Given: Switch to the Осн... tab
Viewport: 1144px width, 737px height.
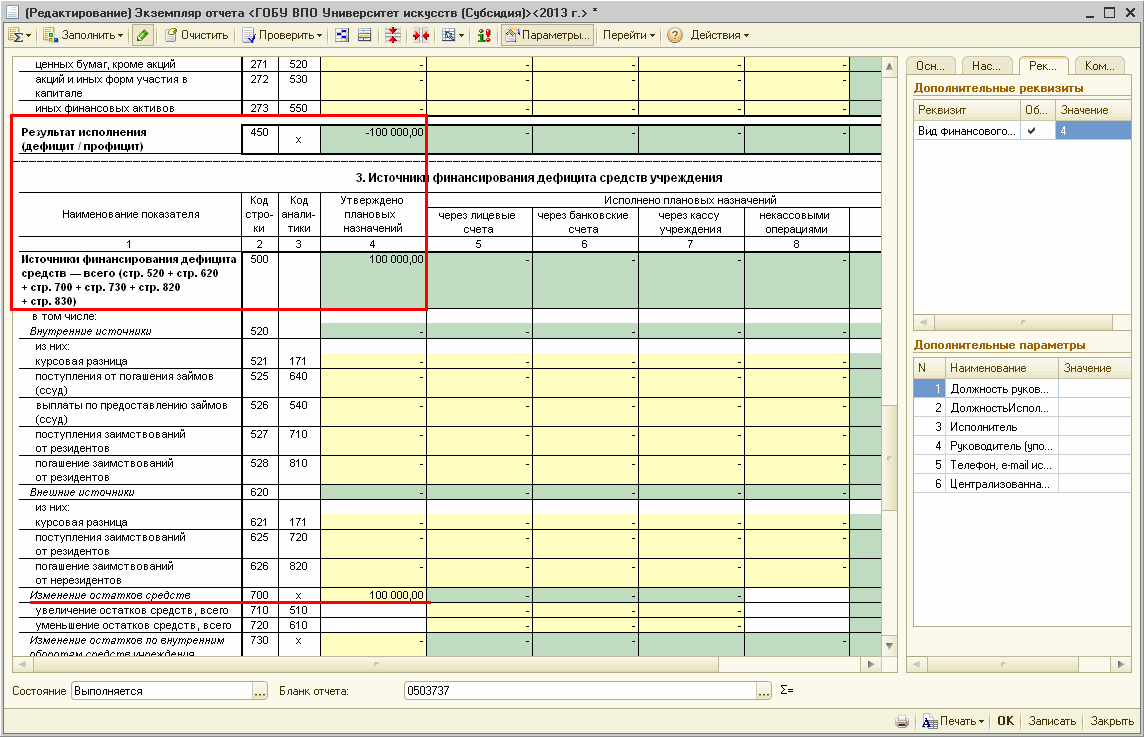Looking at the screenshot, I should click(x=930, y=66).
